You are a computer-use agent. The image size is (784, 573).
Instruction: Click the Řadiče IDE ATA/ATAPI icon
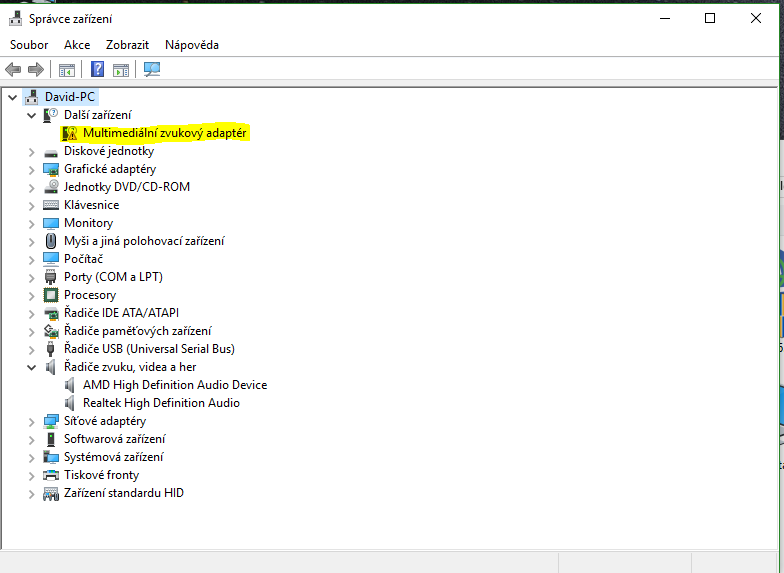tap(50, 314)
